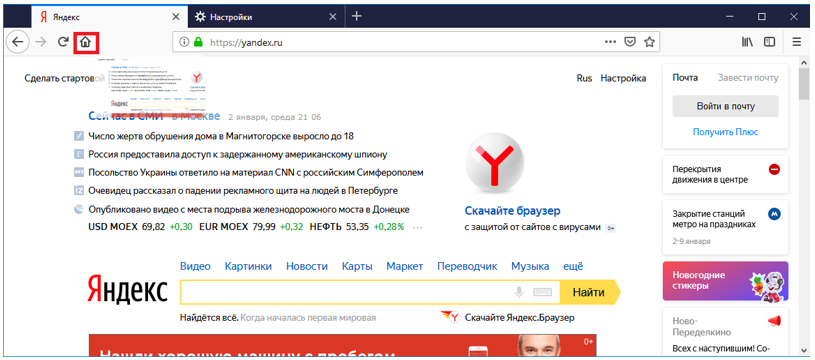Click the page vertical scrollbar thumb
The height and width of the screenshot is (360, 815).
(x=804, y=84)
